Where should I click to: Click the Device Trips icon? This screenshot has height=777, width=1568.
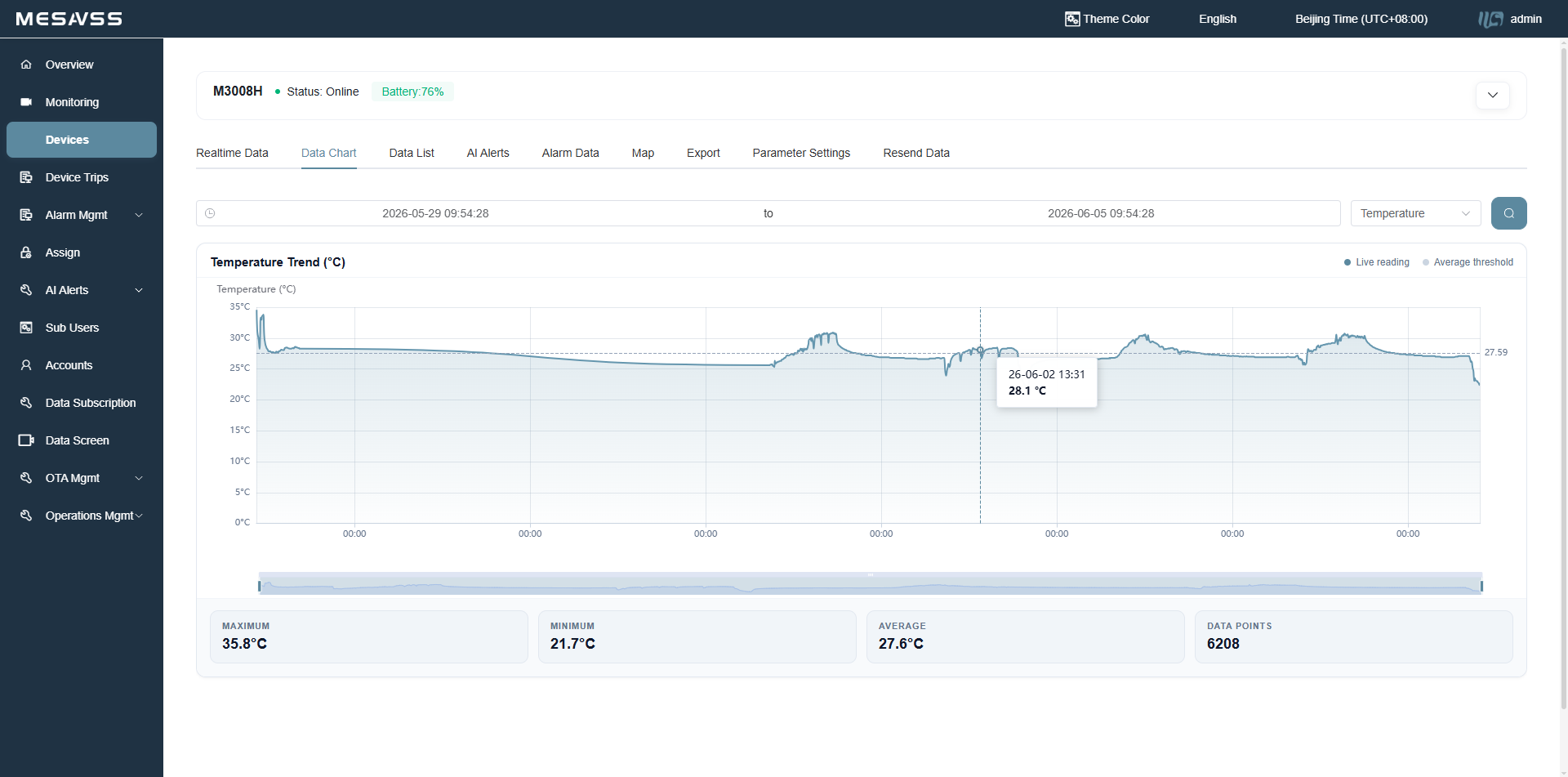(x=26, y=177)
